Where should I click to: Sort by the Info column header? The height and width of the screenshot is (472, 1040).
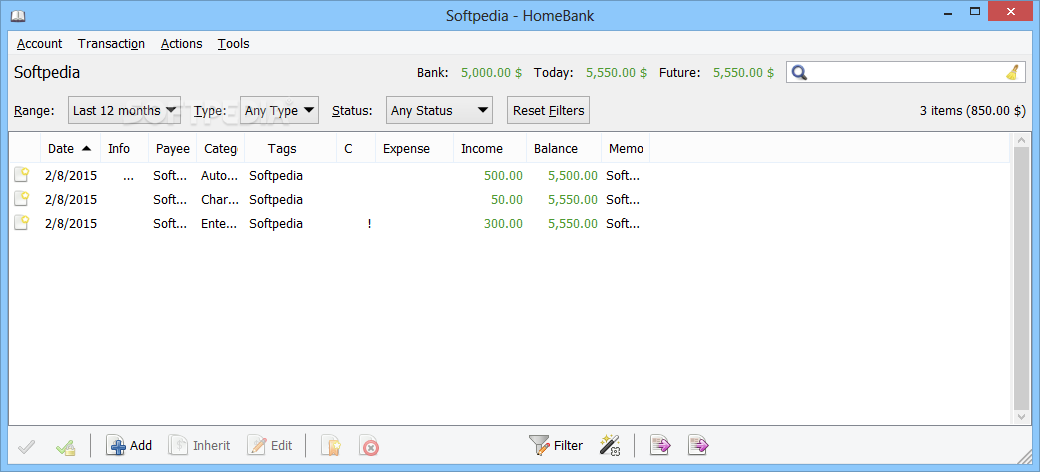point(124,148)
